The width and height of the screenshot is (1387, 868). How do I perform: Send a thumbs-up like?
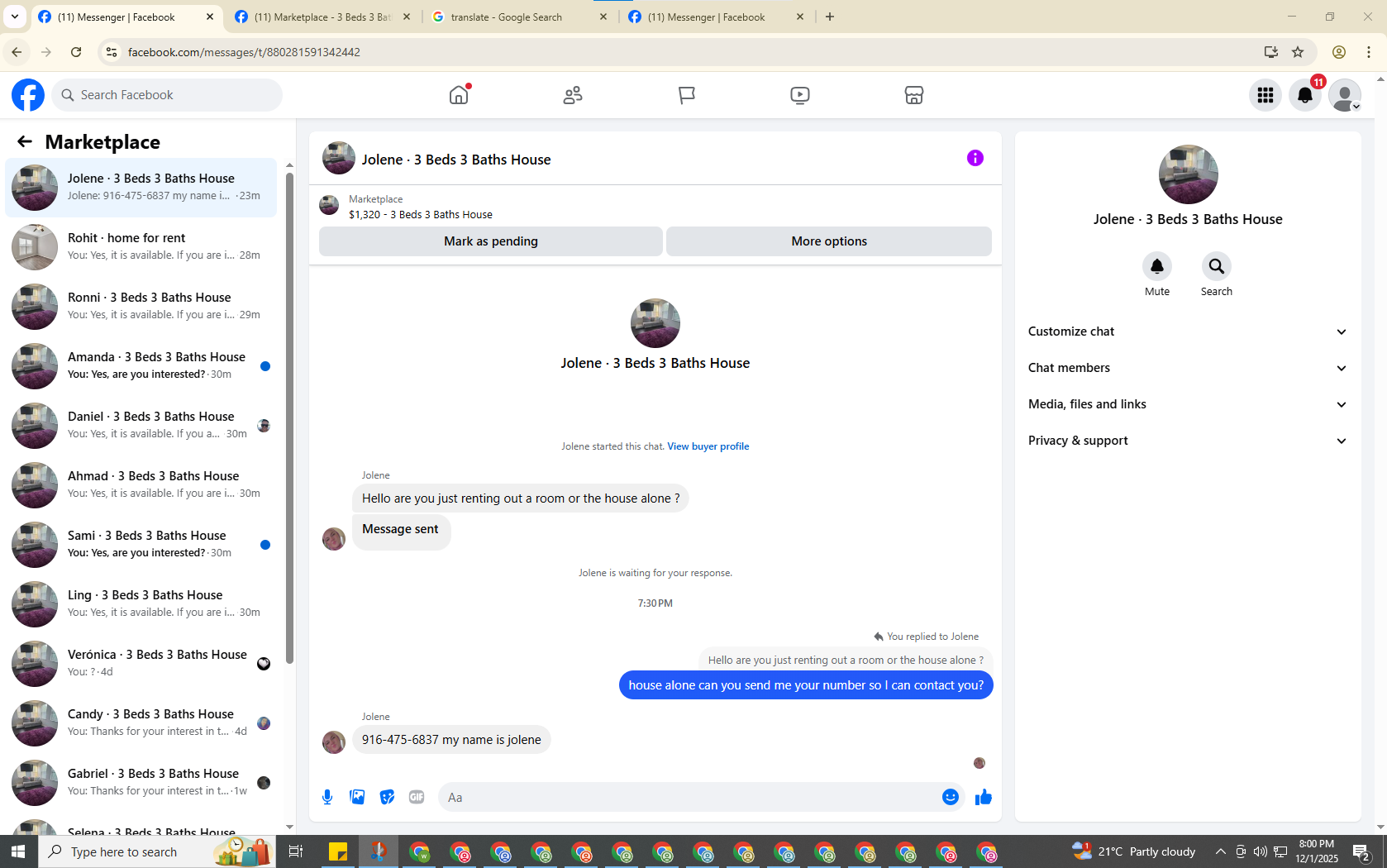point(984,797)
